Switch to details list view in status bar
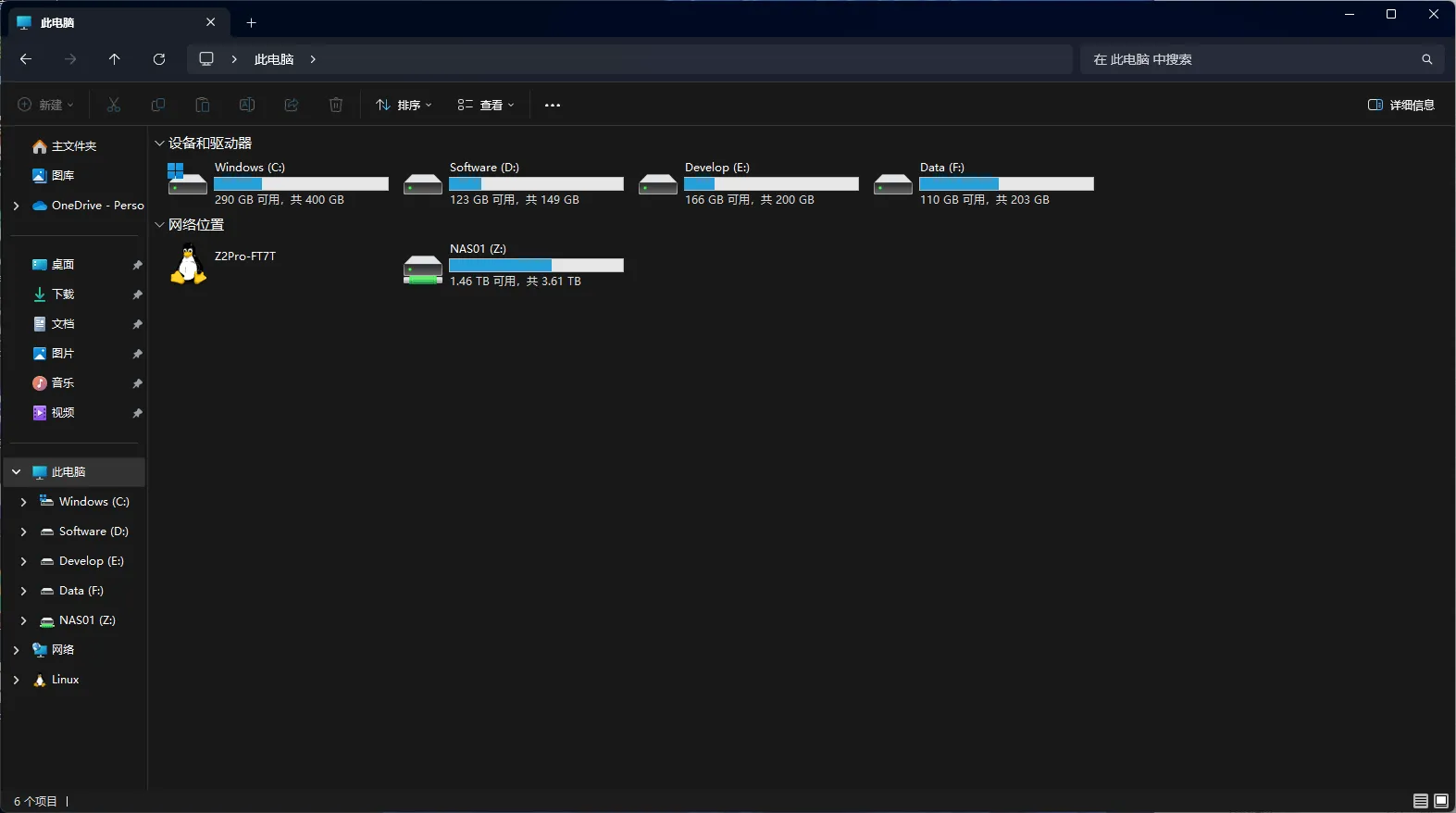Viewport: 1456px width, 813px height. (x=1420, y=801)
